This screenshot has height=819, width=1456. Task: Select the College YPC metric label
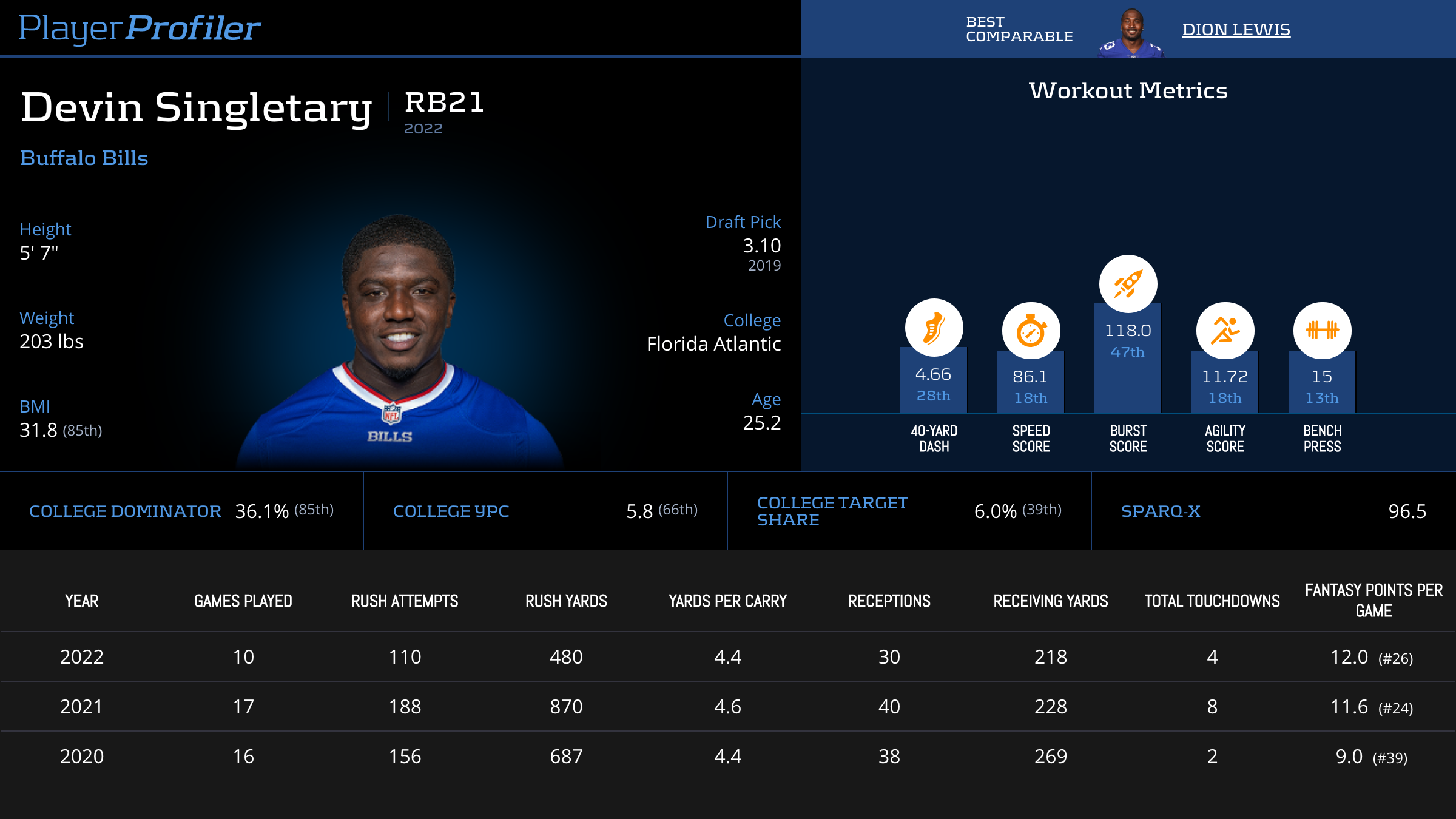click(x=451, y=511)
